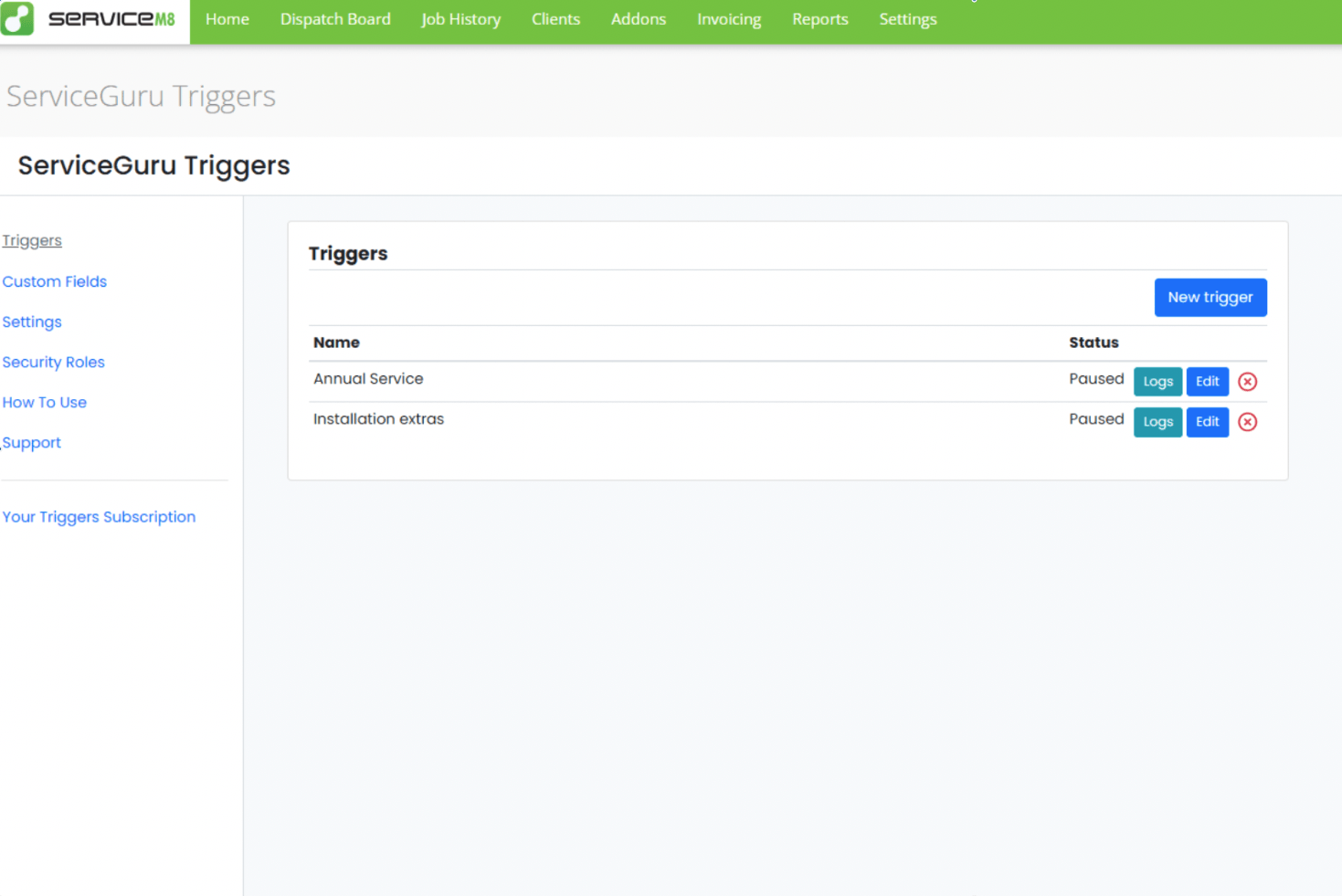View logs for Installation extras
The height and width of the screenshot is (896, 1342).
pyautogui.click(x=1157, y=422)
